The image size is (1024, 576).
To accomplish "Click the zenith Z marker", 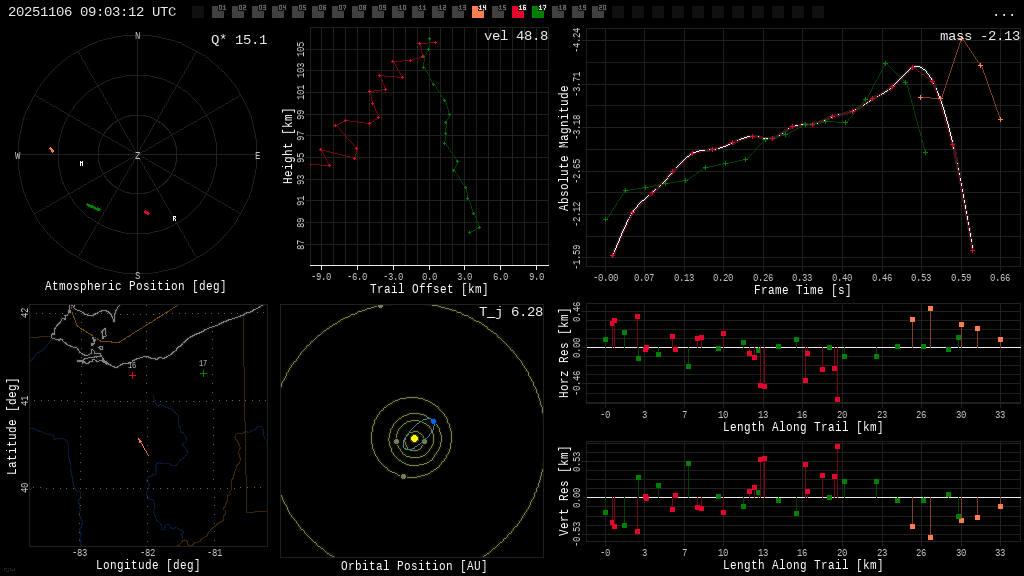I will pyautogui.click(x=137, y=155).
